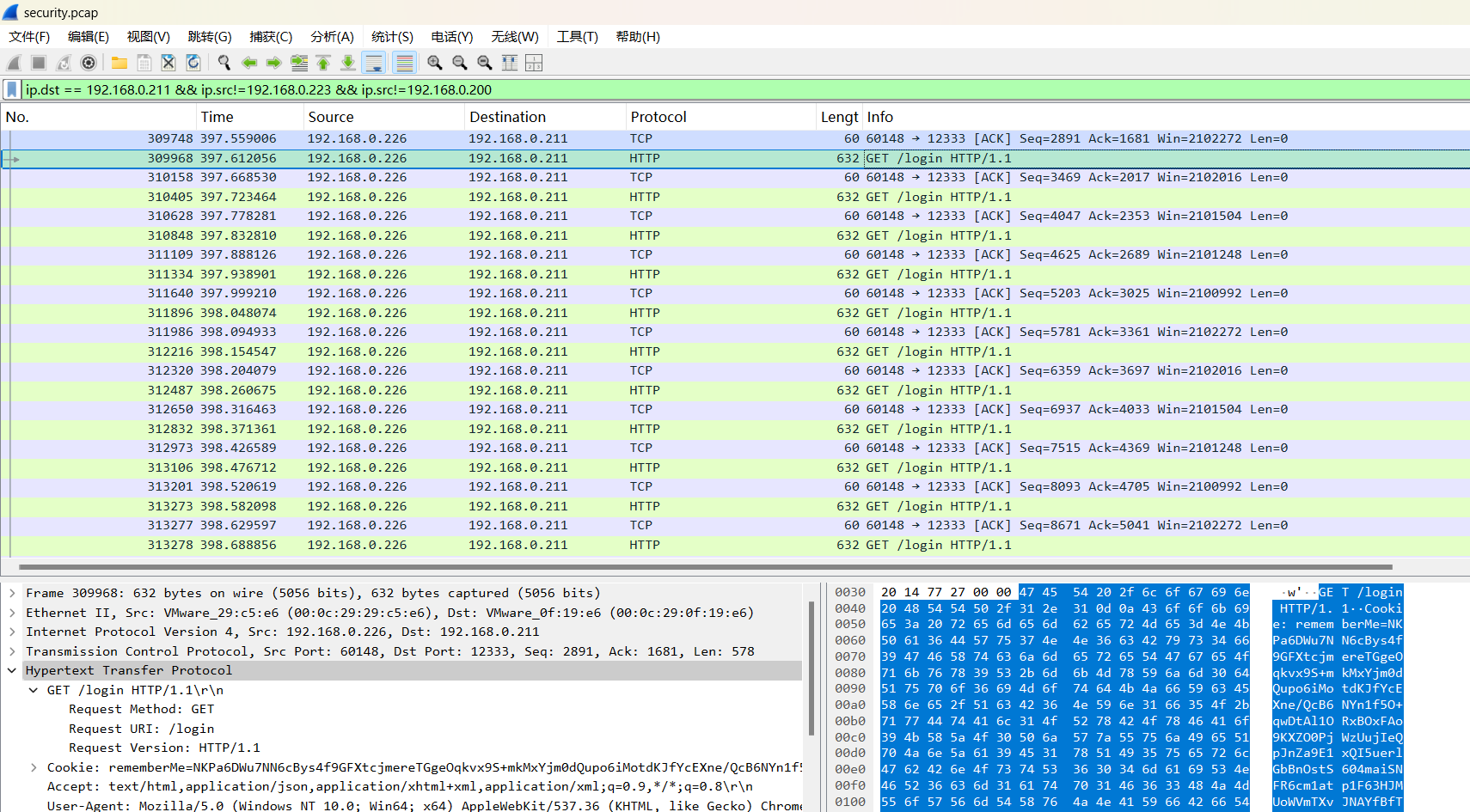This screenshot has height=812, width=1470.
Task: Open the layout reset icon with numbered panes
Action: pos(534,63)
